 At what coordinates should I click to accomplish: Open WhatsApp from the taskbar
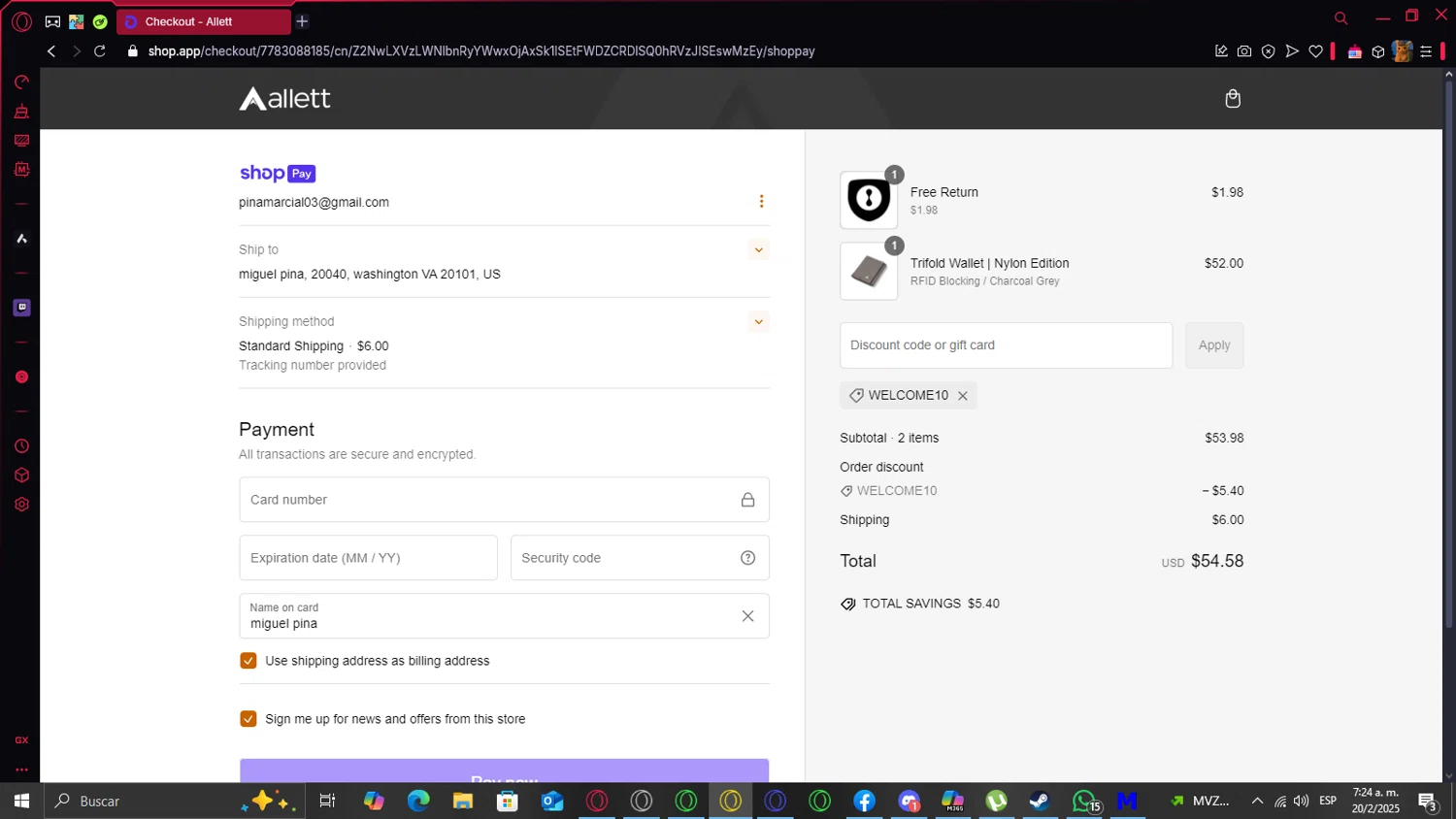coord(1084,801)
